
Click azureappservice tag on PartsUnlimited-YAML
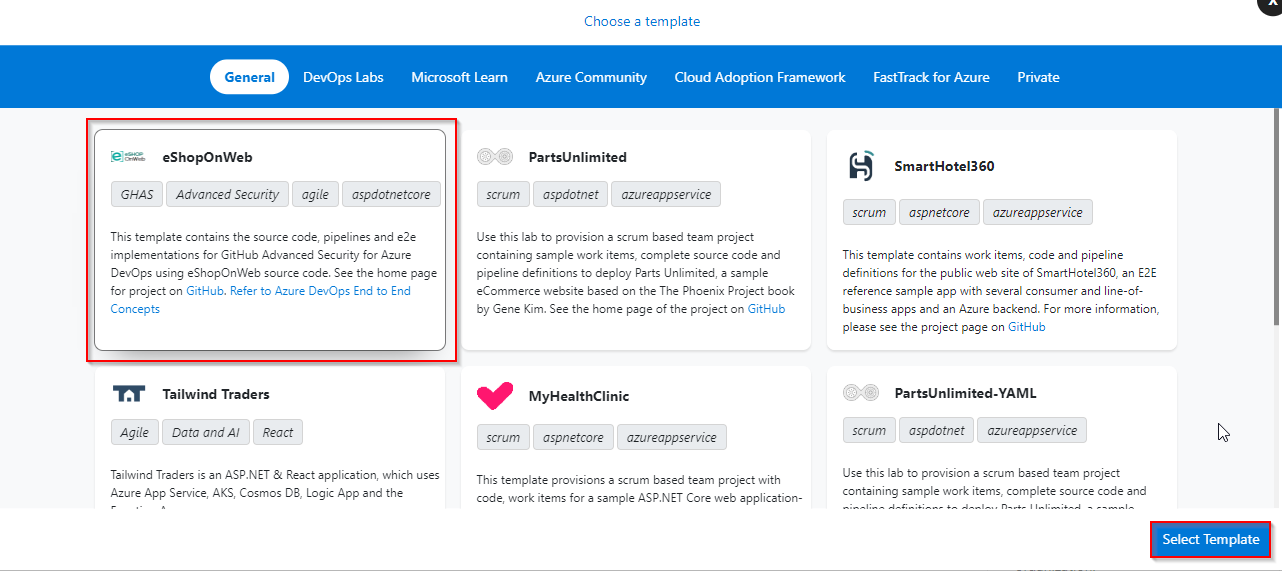point(1032,430)
